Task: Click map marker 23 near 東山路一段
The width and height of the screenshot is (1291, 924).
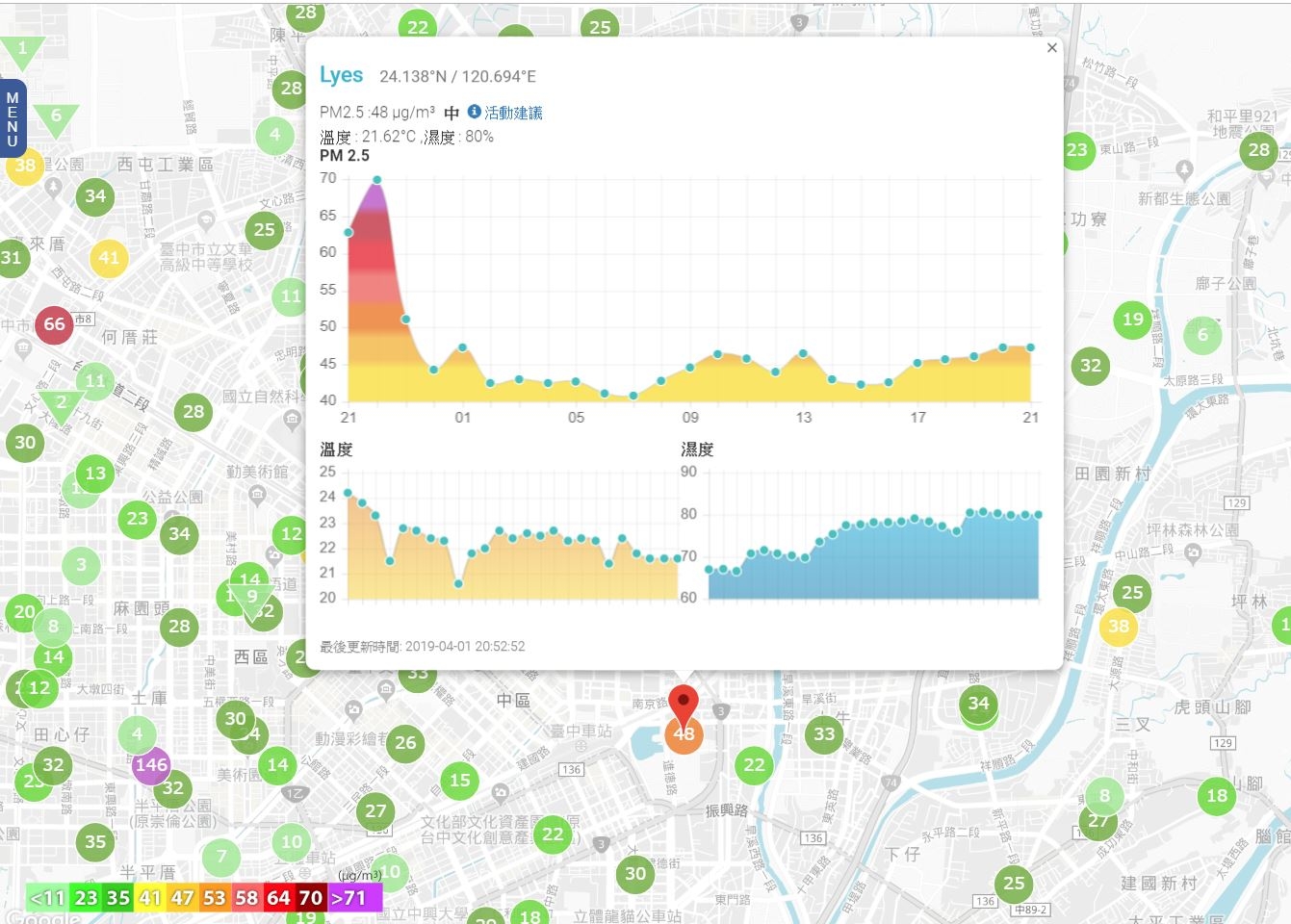Action: (x=1076, y=149)
